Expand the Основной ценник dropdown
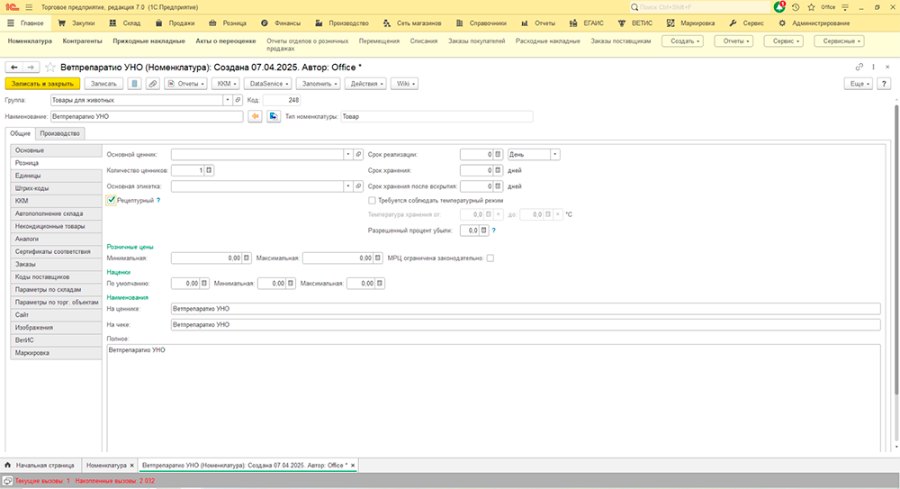 point(348,154)
